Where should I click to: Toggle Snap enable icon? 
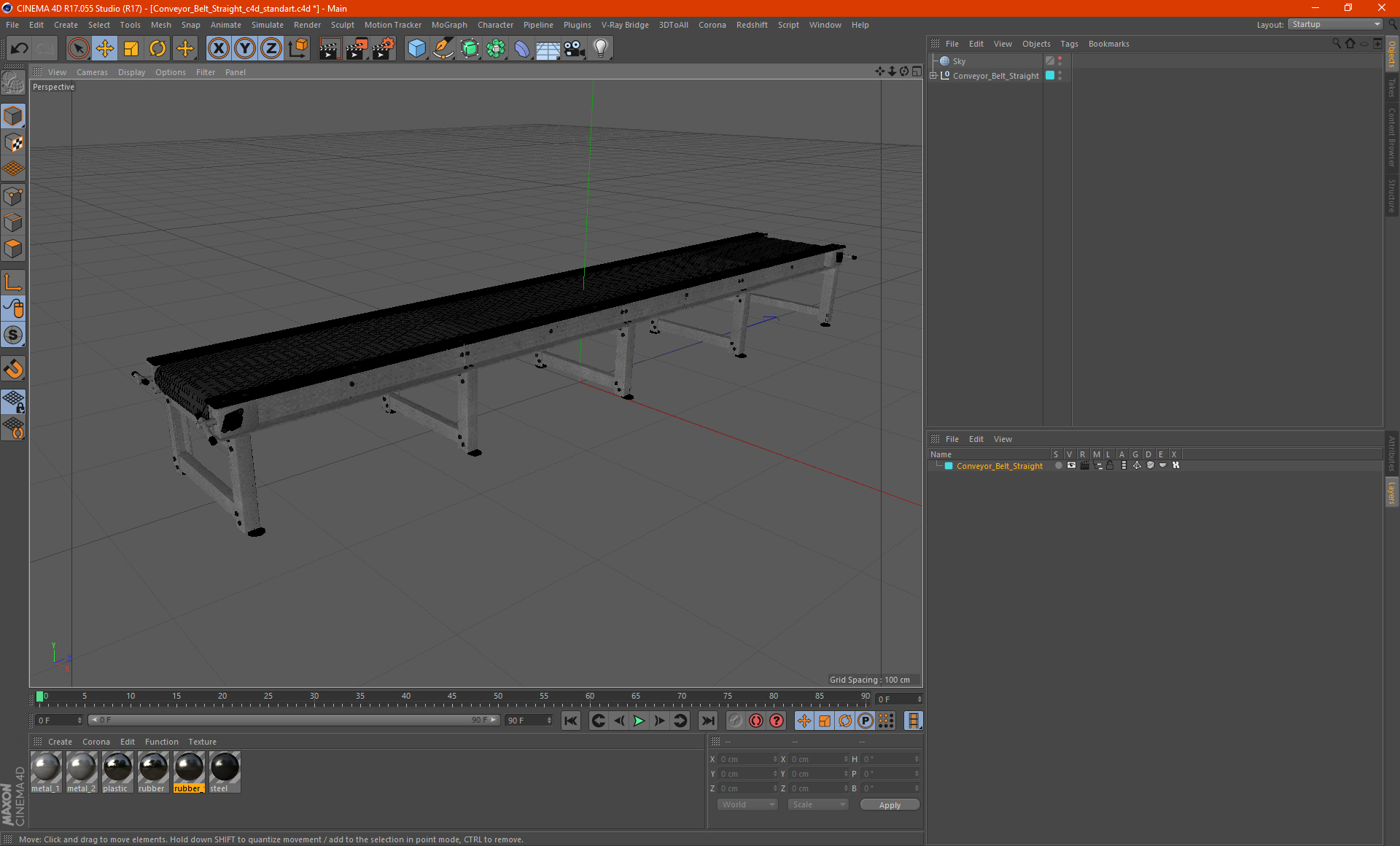tap(13, 335)
